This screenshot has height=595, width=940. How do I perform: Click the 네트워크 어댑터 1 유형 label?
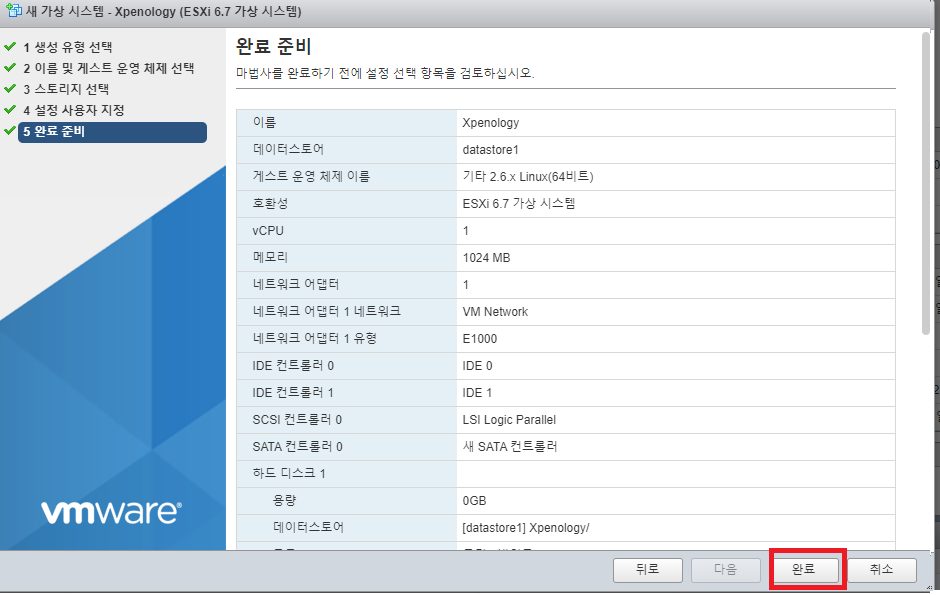click(x=315, y=339)
